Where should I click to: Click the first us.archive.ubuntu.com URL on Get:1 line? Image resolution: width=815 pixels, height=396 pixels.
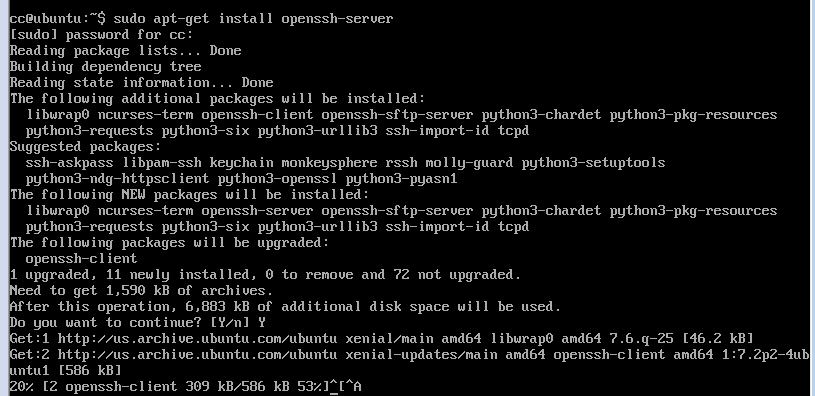click(197, 339)
